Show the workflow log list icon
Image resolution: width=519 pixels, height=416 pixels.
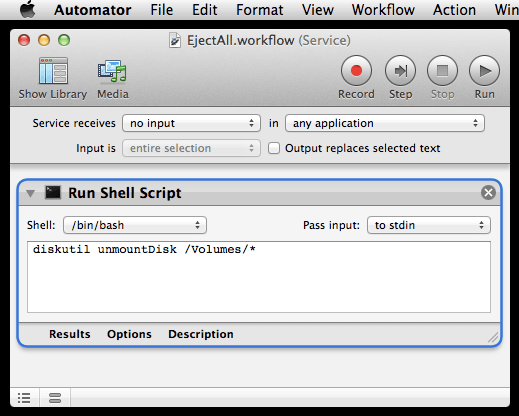[x=24, y=398]
